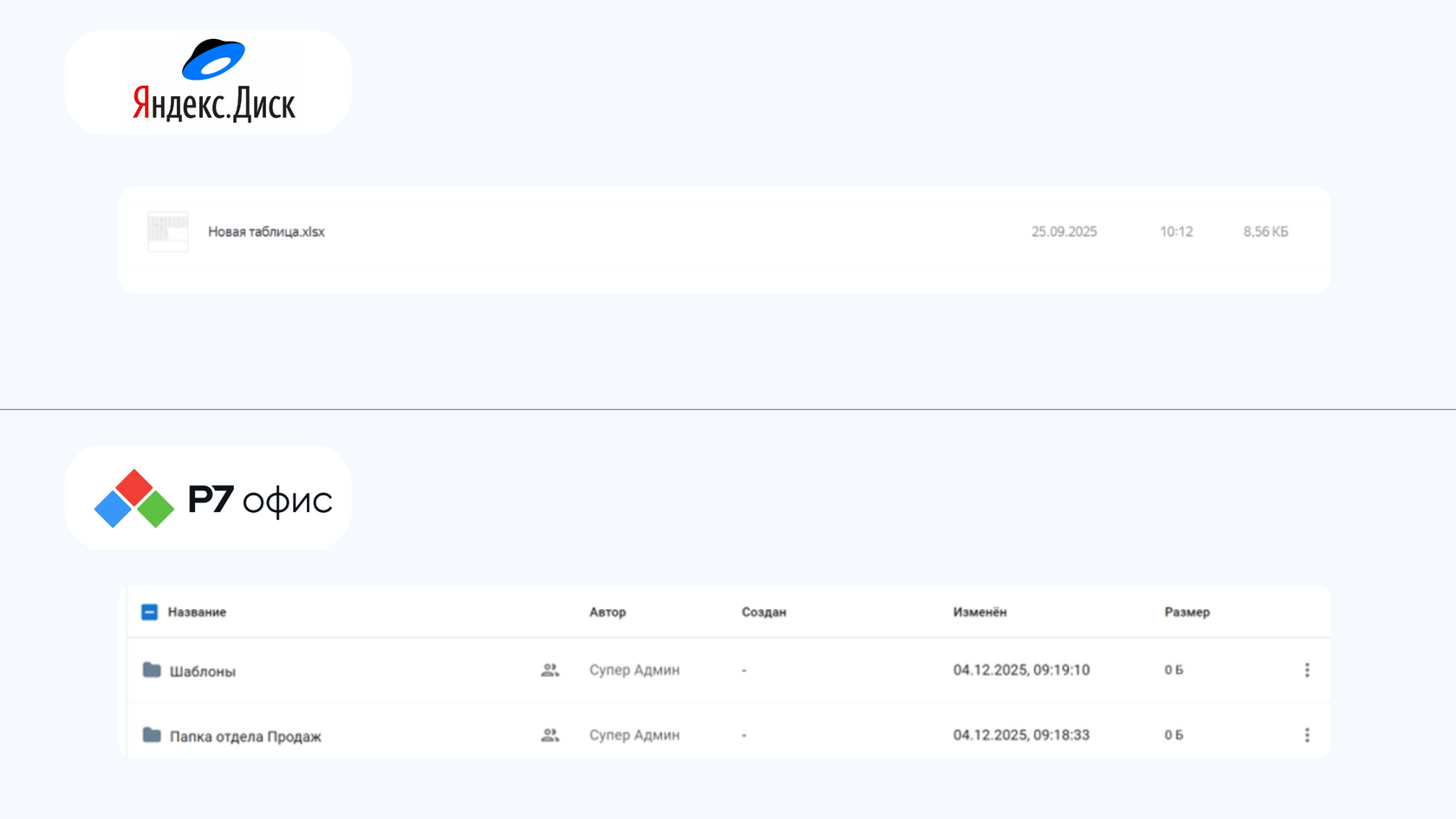Click the 0 Б size in Шаблоны row
The width and height of the screenshot is (1456, 819).
click(1173, 670)
